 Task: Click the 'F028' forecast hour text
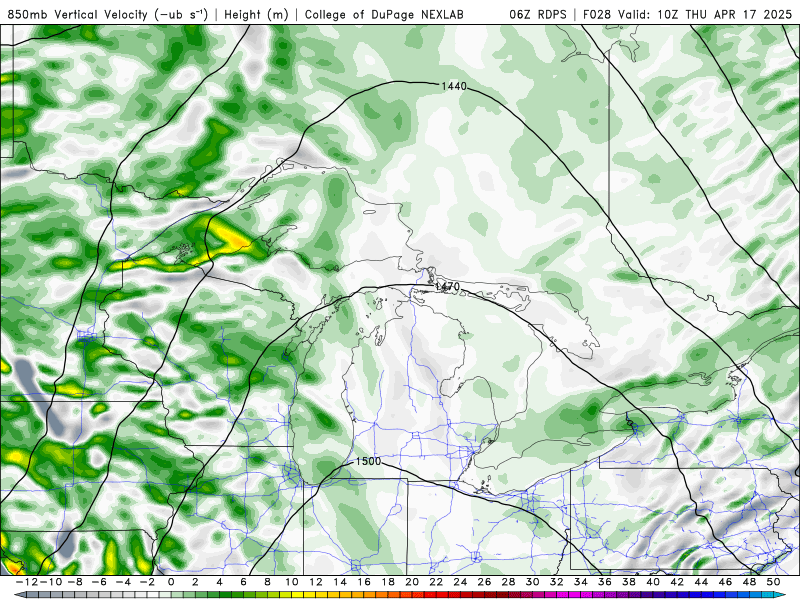click(598, 14)
